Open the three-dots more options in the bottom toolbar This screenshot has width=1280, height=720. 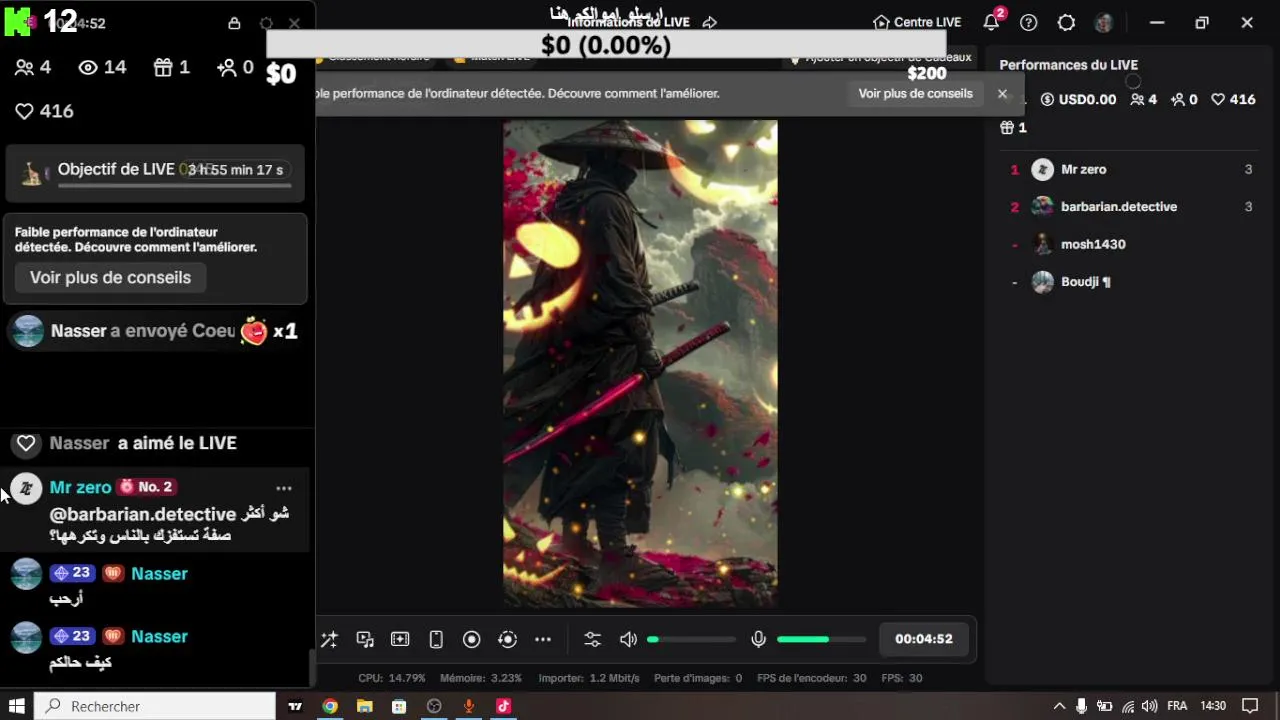543,639
